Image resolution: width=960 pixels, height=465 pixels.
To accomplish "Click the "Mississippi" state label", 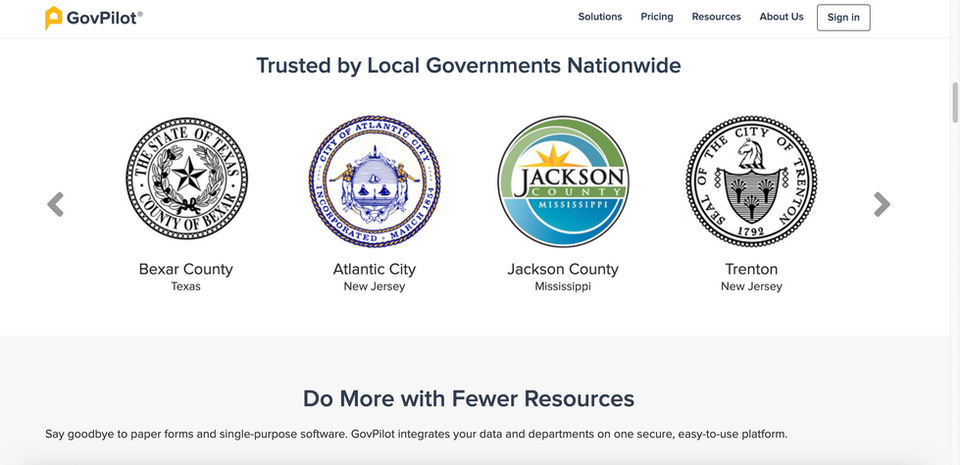I will [563, 286].
